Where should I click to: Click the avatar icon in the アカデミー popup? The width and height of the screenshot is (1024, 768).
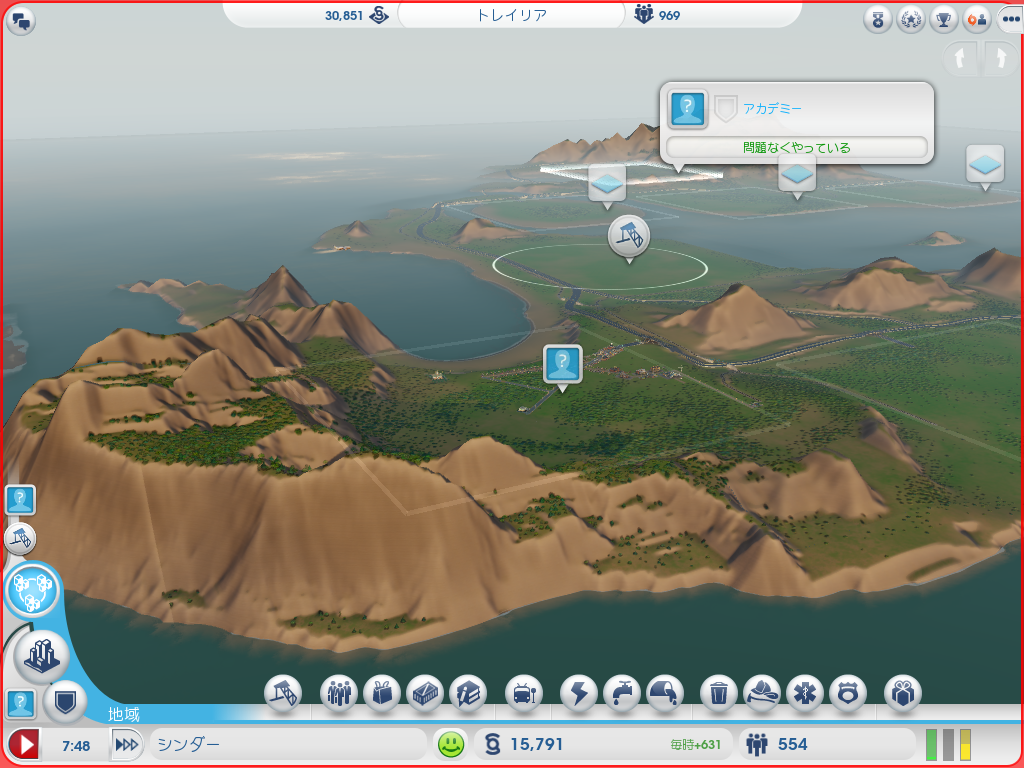click(x=688, y=108)
